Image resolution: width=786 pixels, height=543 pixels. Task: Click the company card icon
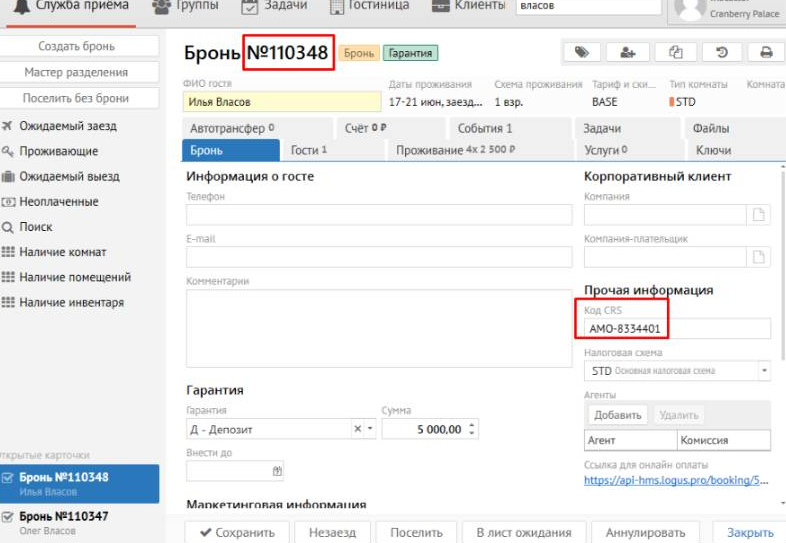(x=761, y=215)
